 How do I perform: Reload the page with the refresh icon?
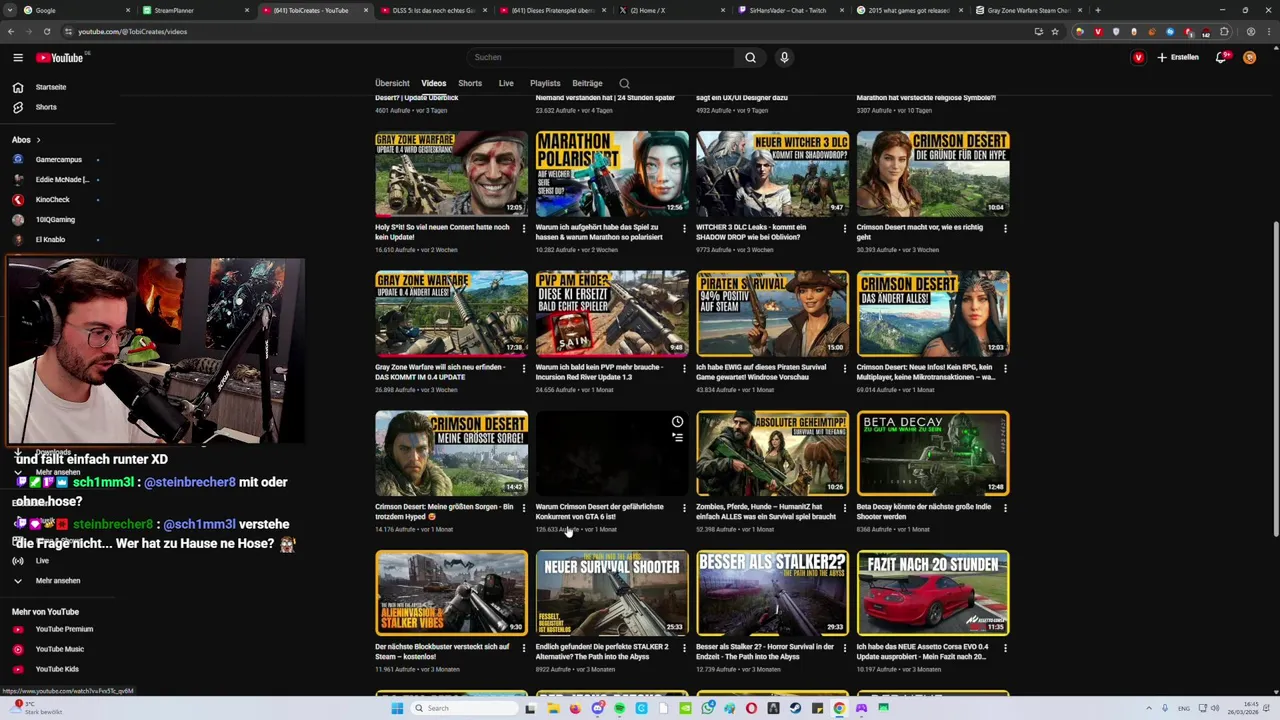click(46, 32)
